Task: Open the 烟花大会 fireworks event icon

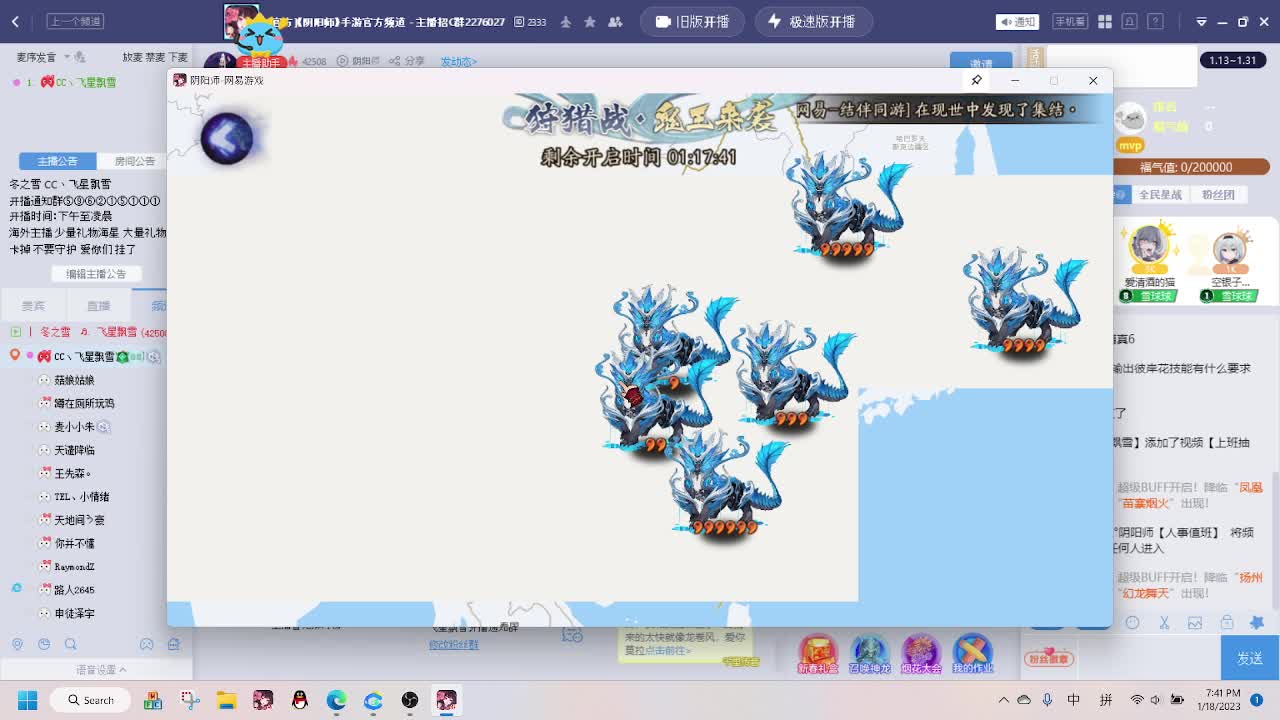Action: (x=921, y=652)
